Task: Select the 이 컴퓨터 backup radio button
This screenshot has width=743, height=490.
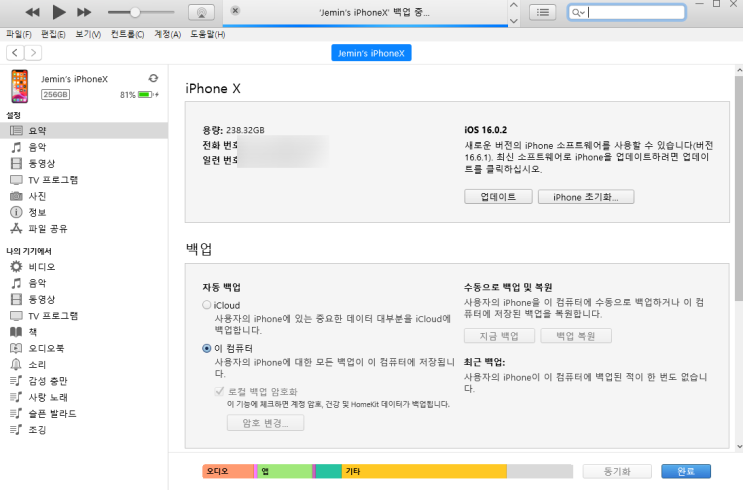Action: 207,348
